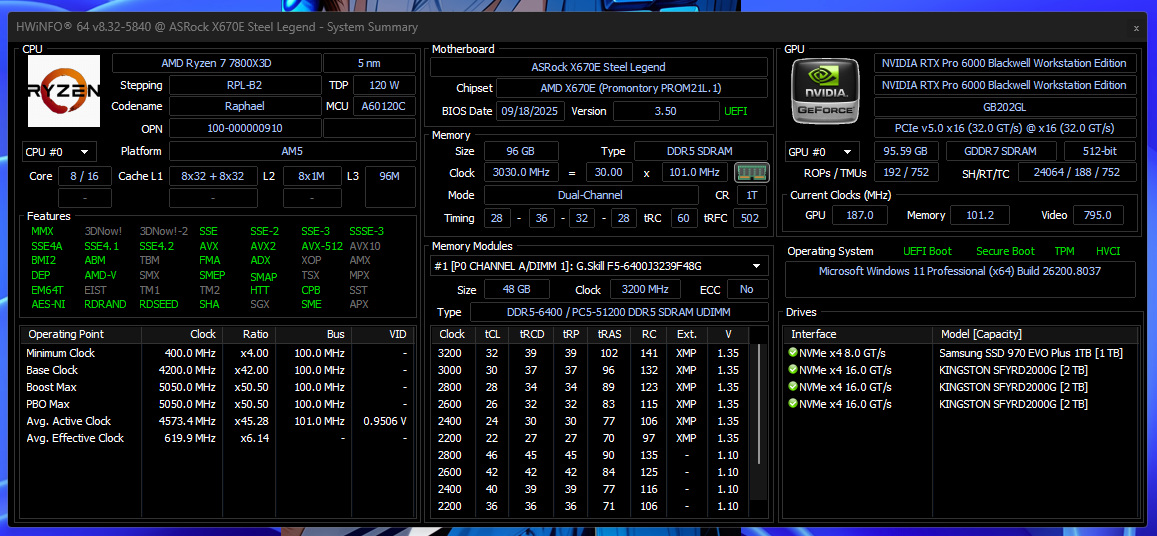Image resolution: width=1157 pixels, height=536 pixels.
Task: Click the green UEFI label in Motherboard
Action: click(736, 111)
